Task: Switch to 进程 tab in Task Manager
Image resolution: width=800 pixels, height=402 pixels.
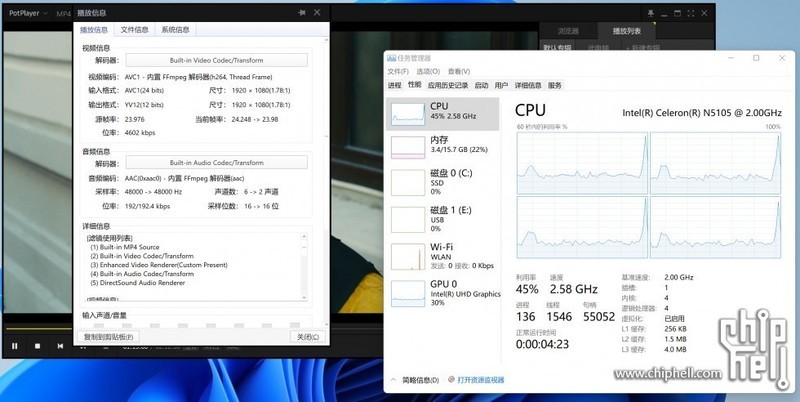Action: 394,85
